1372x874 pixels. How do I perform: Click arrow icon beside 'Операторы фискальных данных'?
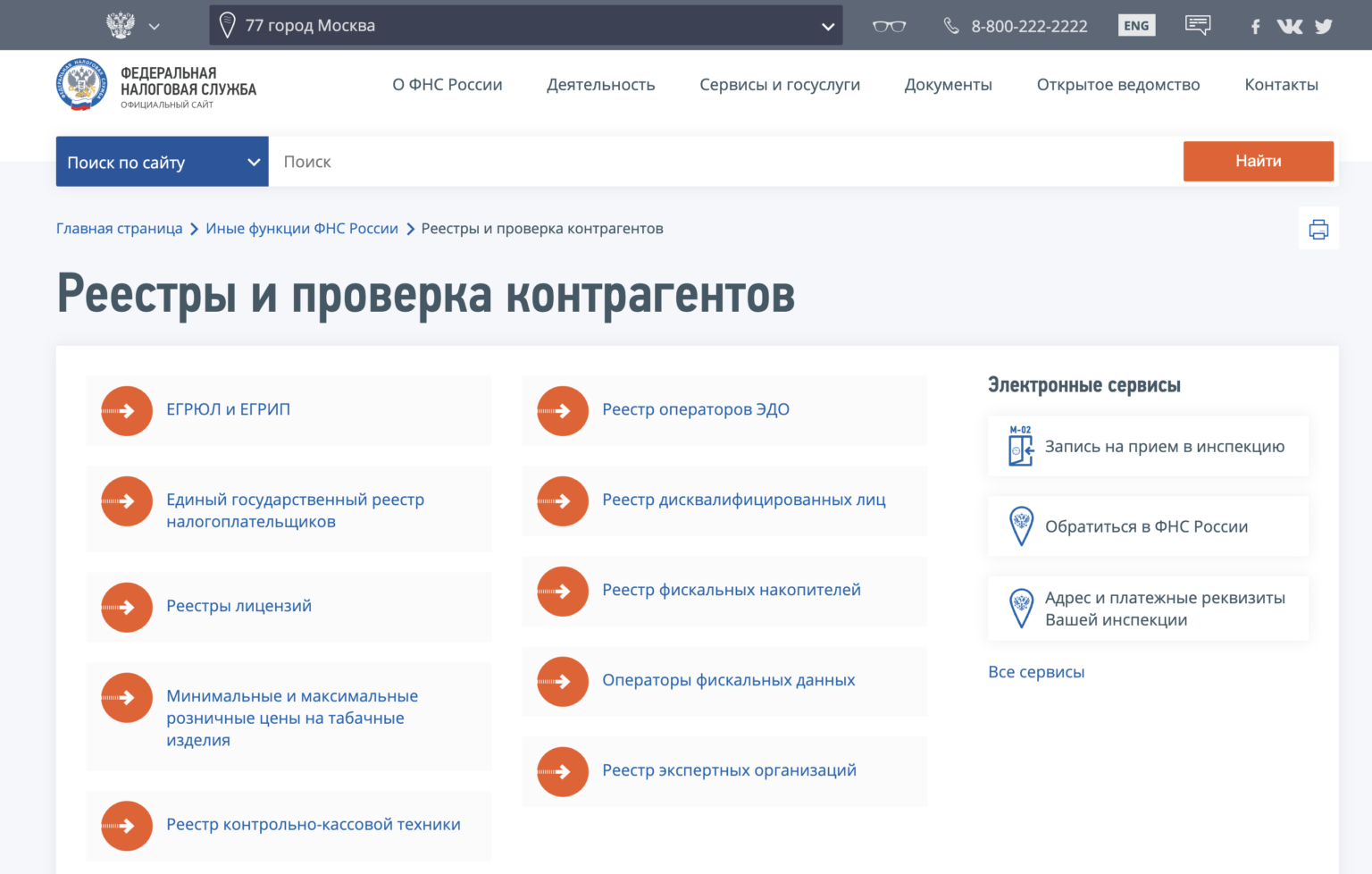563,682
